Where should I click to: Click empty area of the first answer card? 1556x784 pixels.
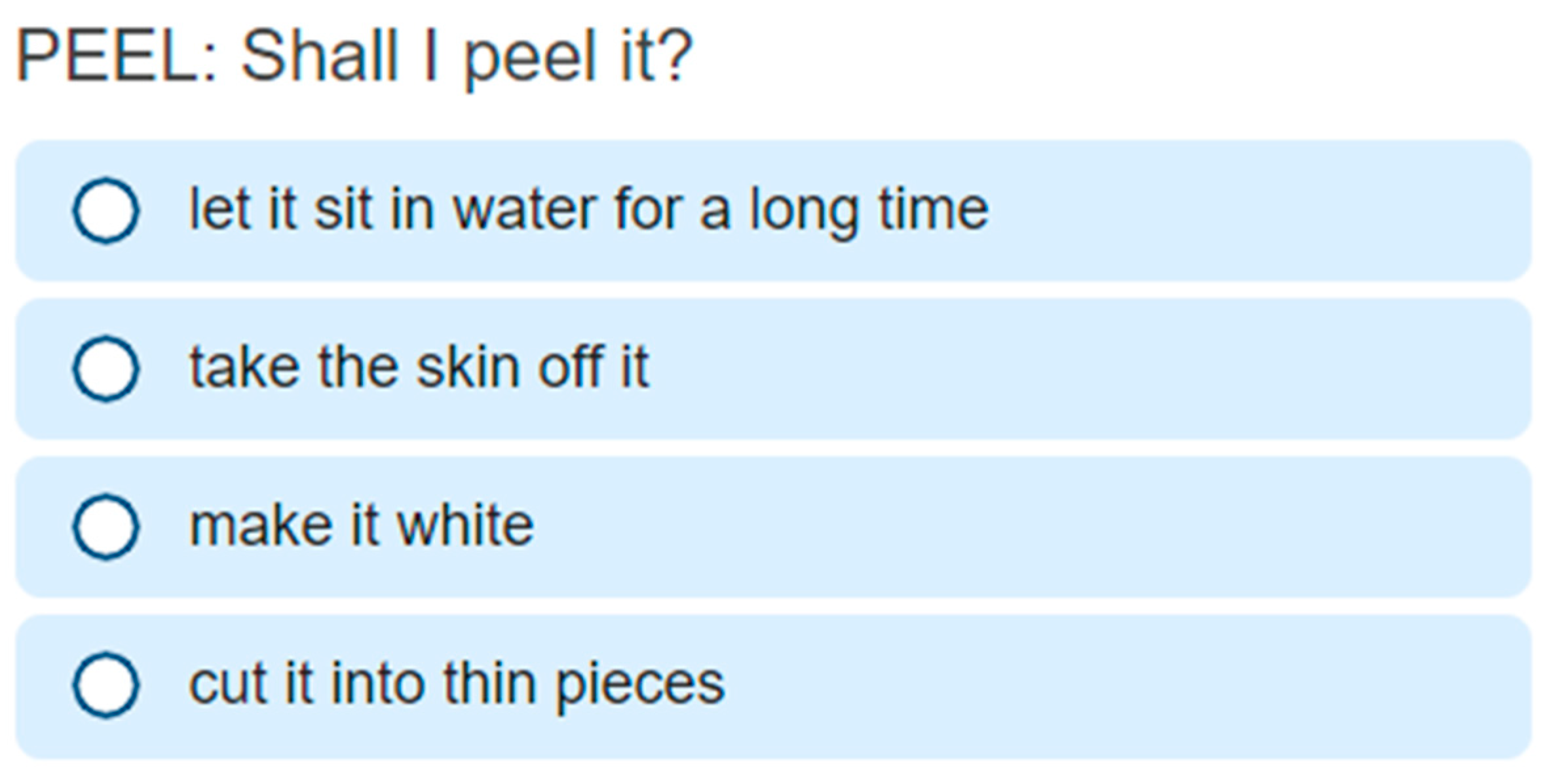click(x=1245, y=211)
